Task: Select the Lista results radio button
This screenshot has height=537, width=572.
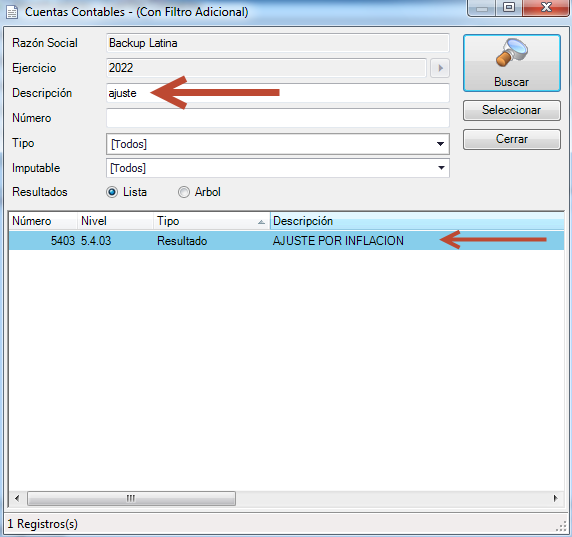Action: (112, 192)
